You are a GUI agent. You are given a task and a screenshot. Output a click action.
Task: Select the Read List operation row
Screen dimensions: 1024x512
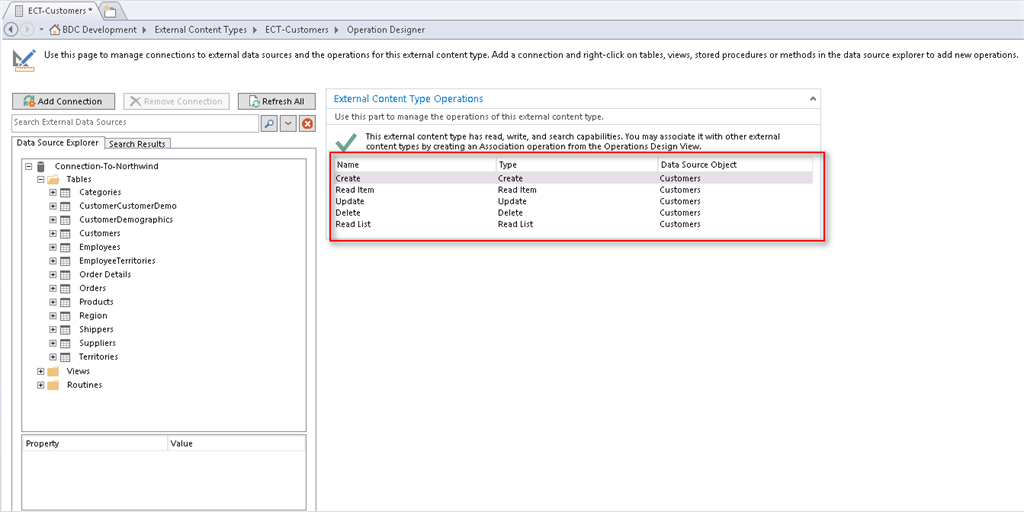(573, 224)
